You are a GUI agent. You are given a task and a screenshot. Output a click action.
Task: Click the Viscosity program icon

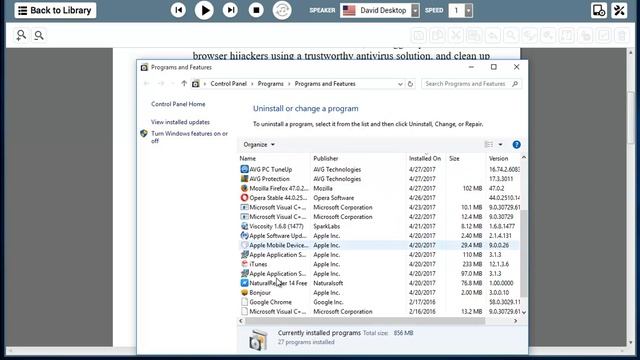tap(244, 226)
